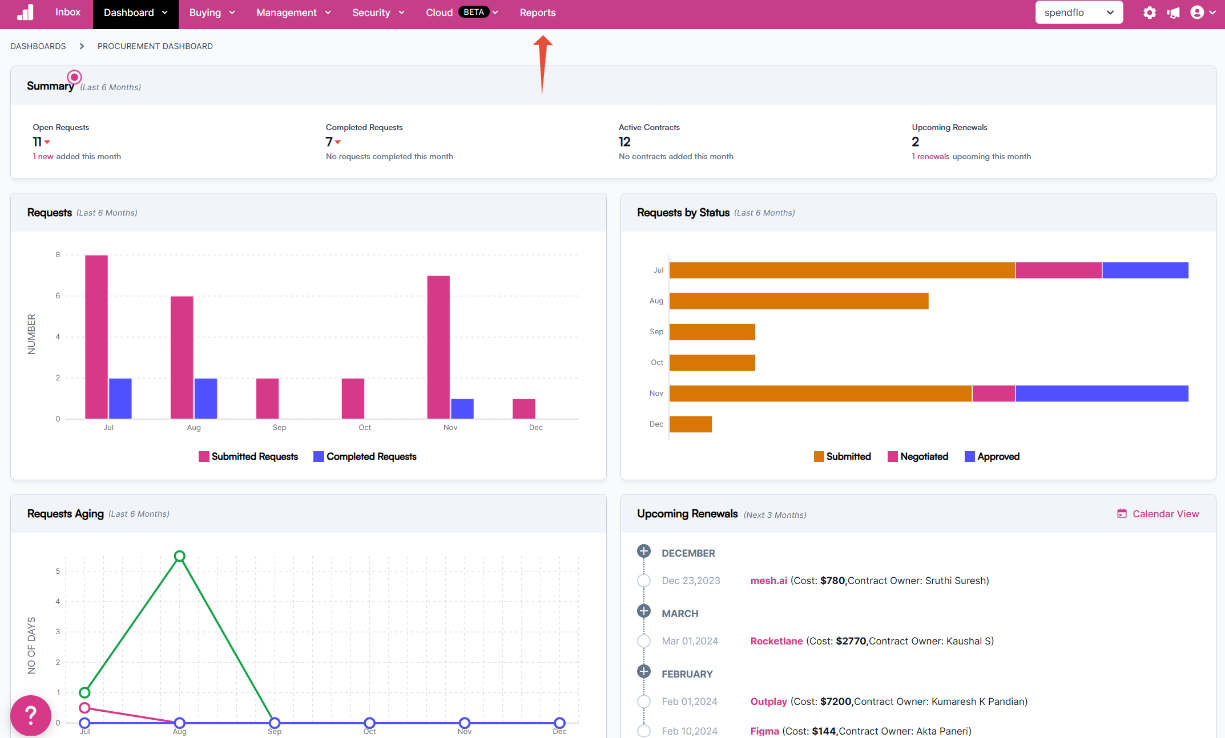Click the 'Dec 23,2023' renewal date
This screenshot has height=738, width=1225.
(691, 581)
